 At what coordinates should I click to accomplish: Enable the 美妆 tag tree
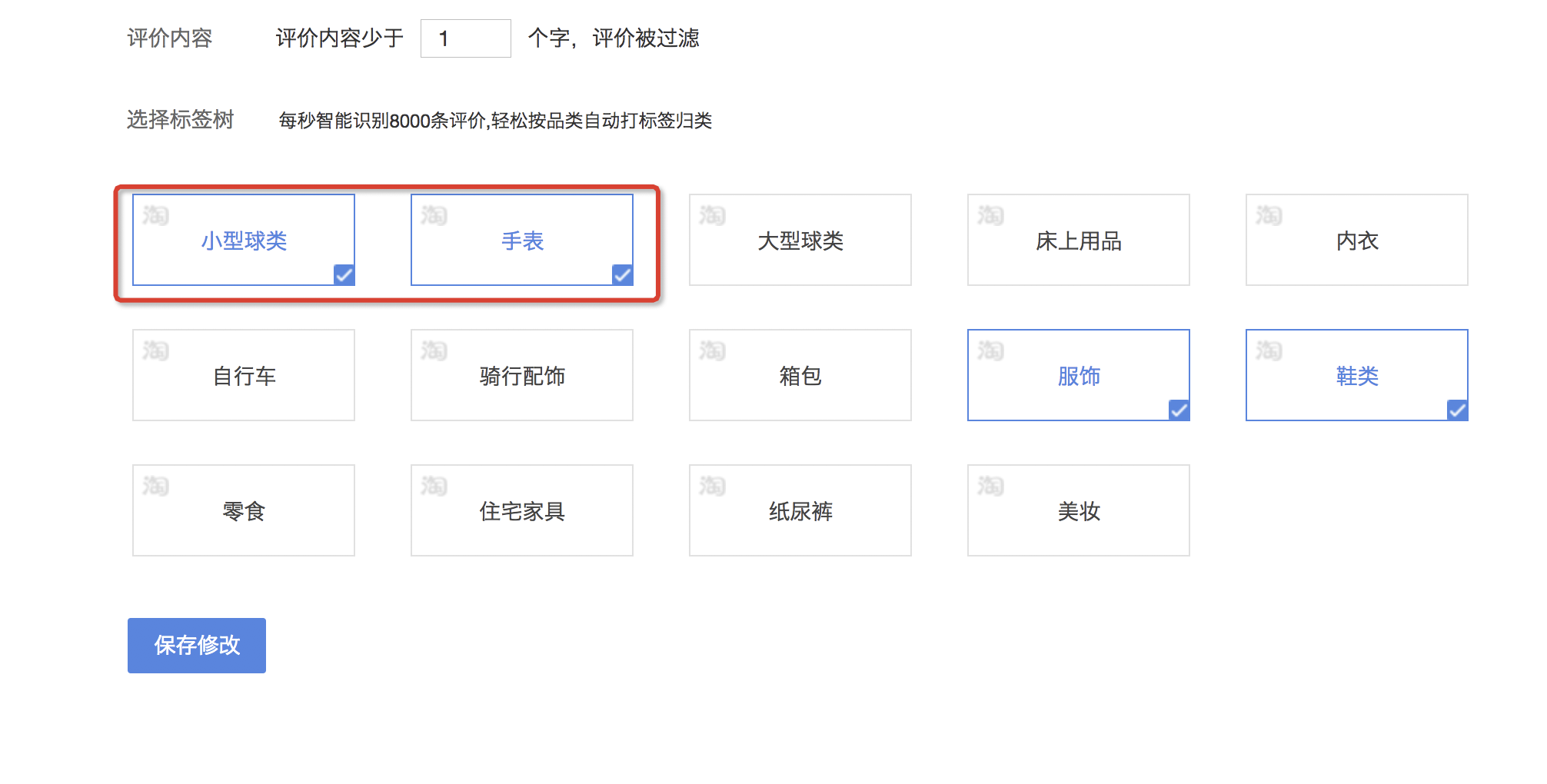pos(1078,511)
